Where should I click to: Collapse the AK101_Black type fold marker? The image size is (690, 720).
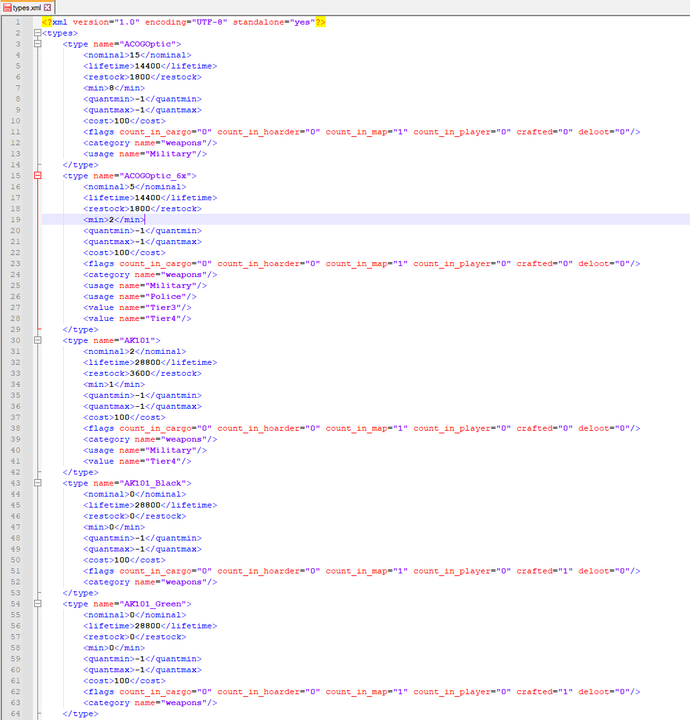[x=38, y=483]
